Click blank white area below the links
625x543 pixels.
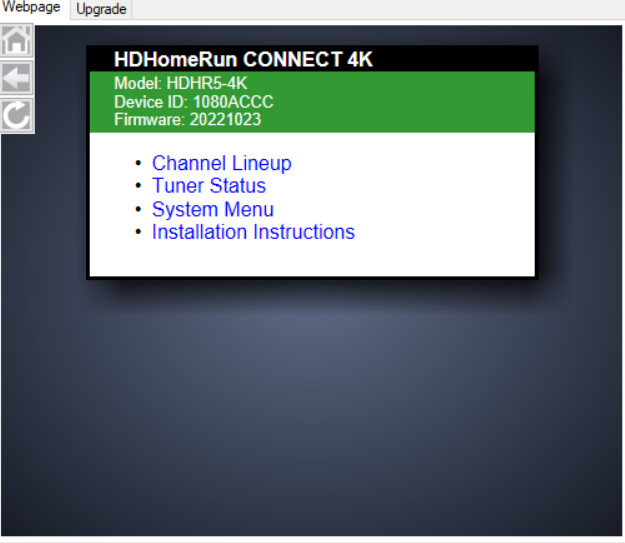coord(310,260)
